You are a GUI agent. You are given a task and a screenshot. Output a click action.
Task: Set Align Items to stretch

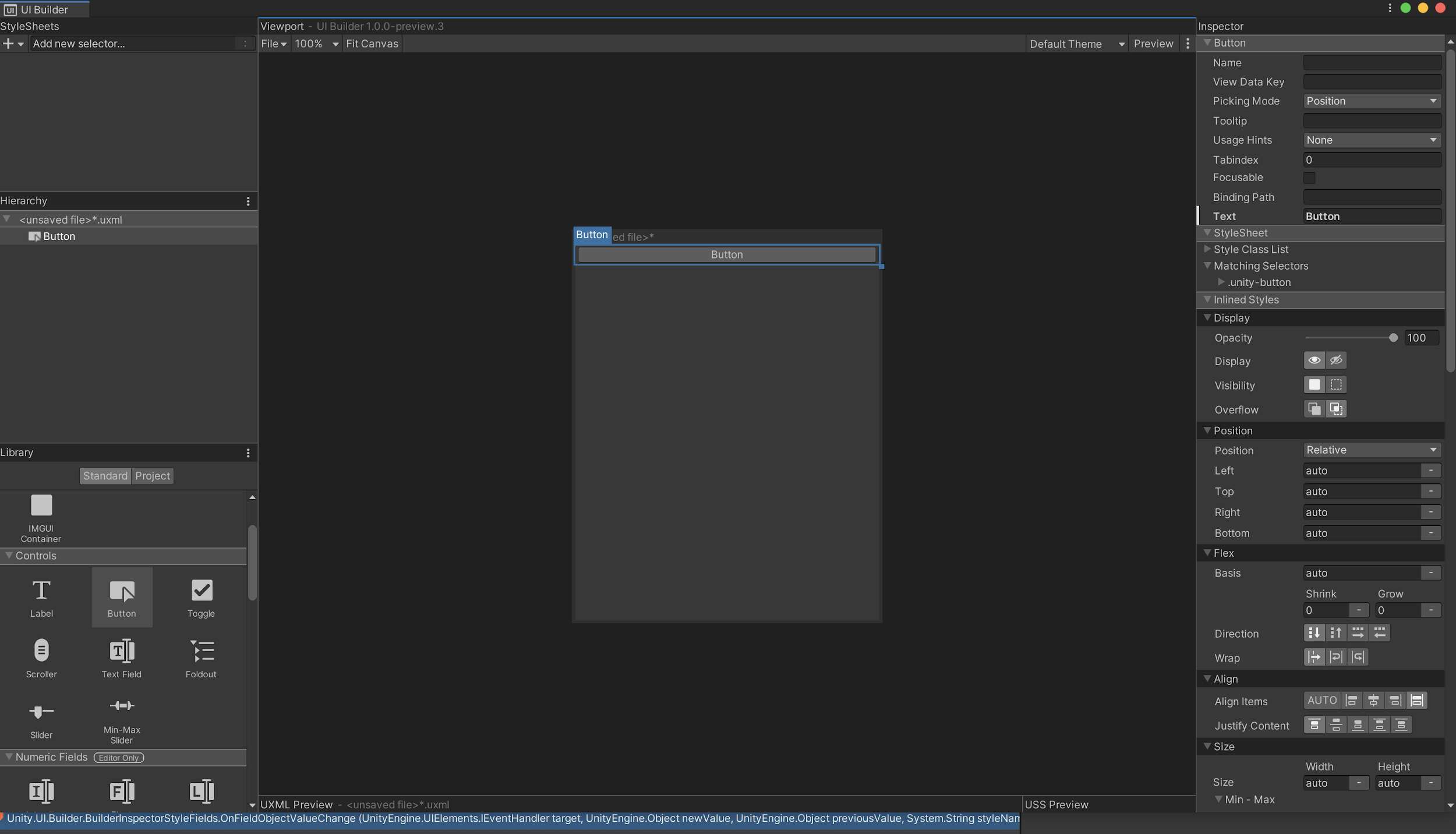point(1416,701)
